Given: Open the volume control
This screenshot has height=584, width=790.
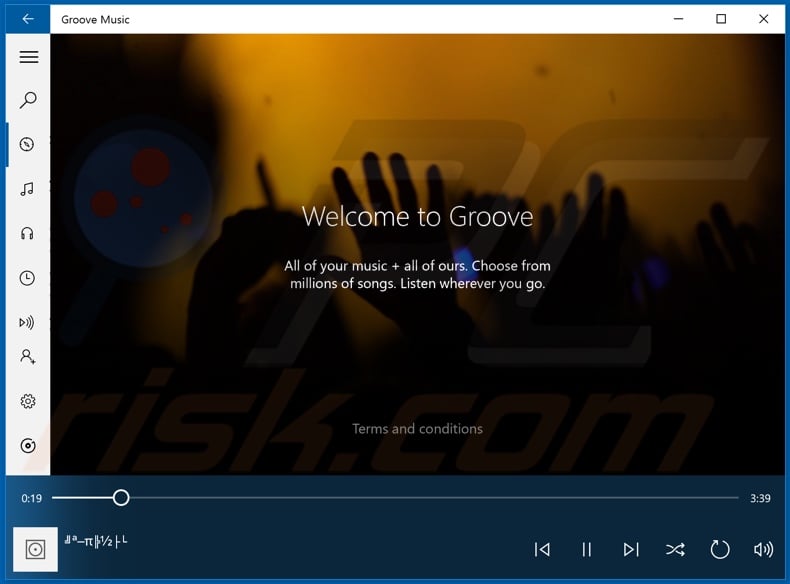Looking at the screenshot, I should (x=763, y=549).
